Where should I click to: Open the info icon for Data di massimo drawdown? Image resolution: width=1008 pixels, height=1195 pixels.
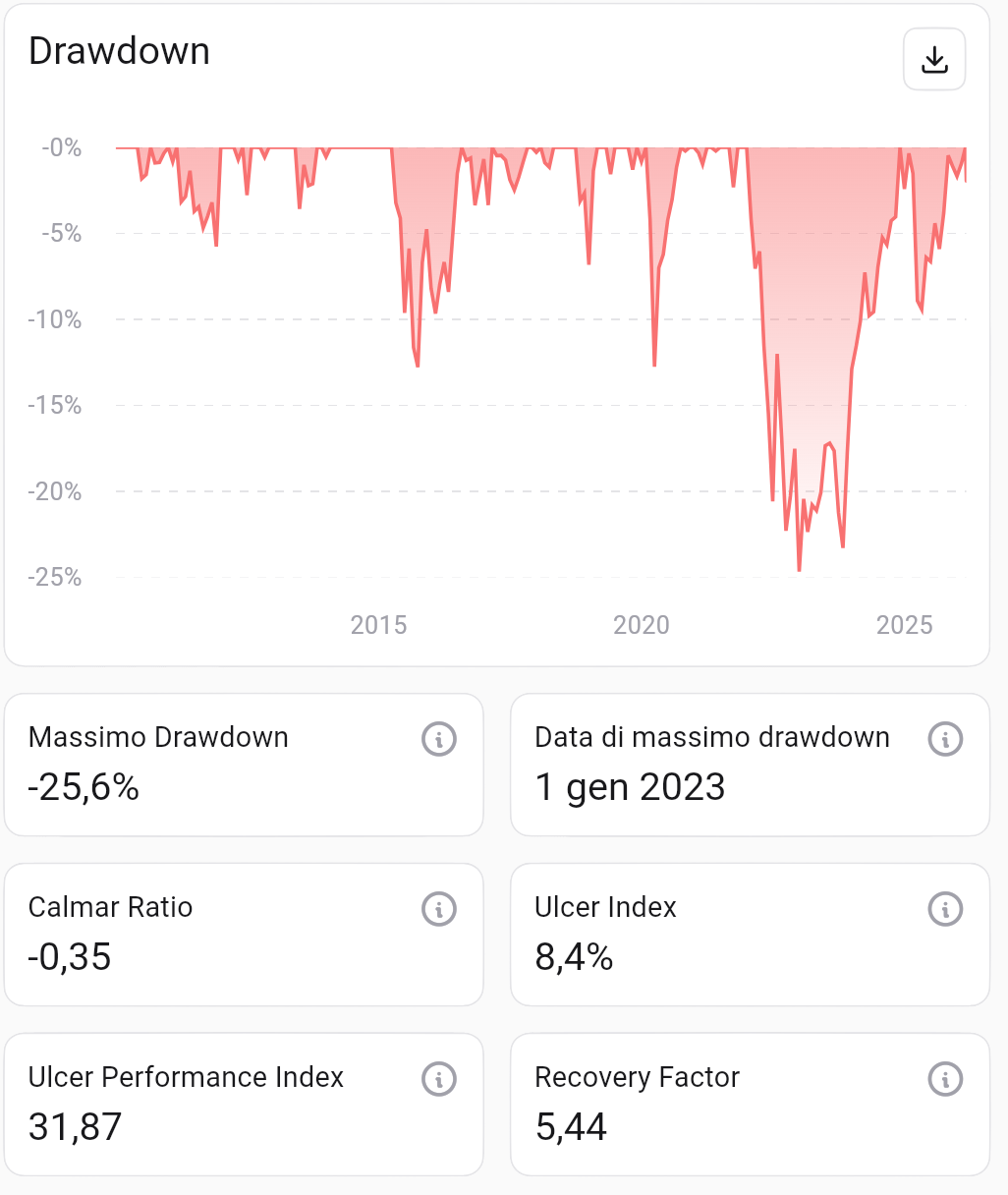pyautogui.click(x=944, y=739)
